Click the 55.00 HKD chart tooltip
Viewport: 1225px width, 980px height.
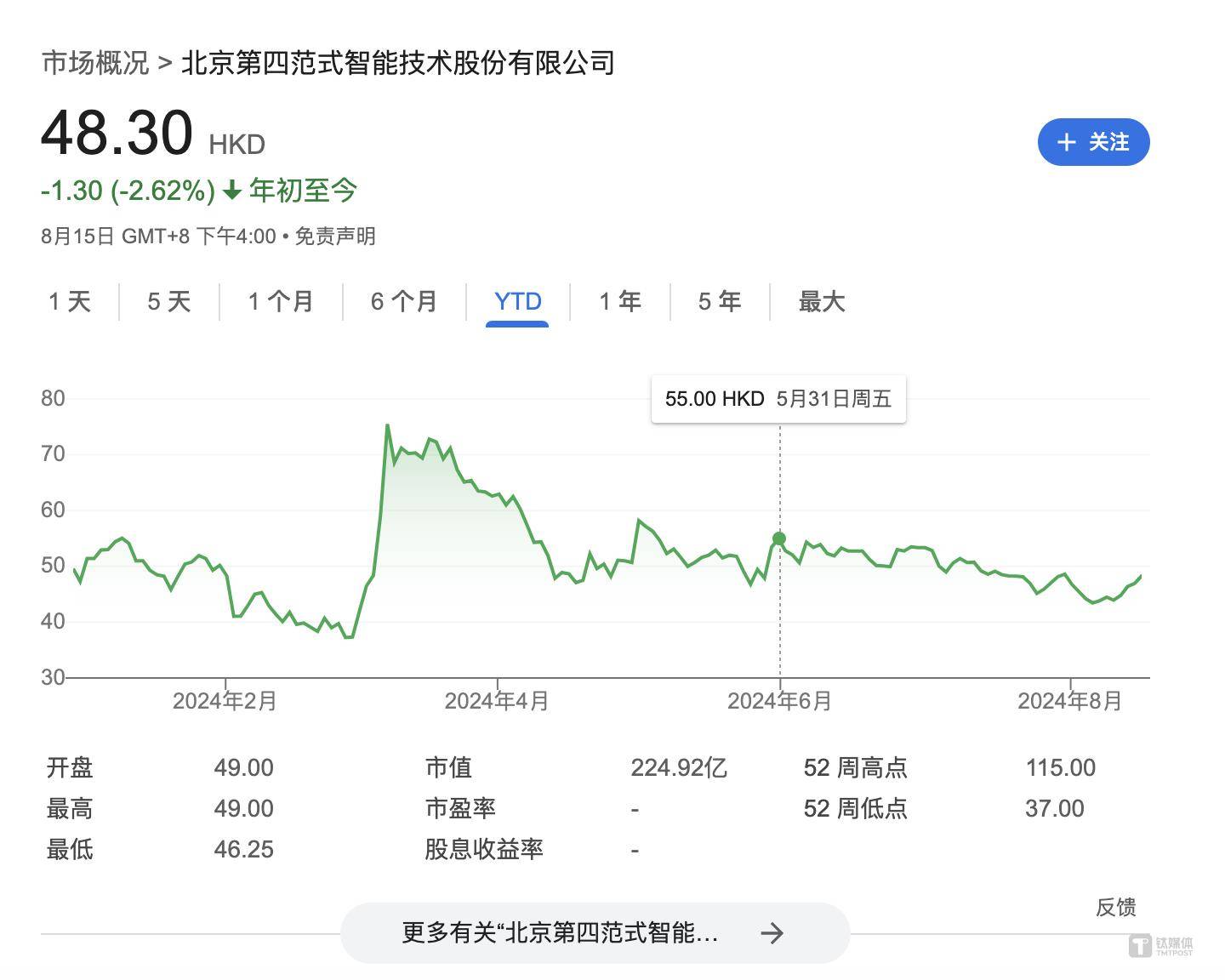[x=778, y=399]
